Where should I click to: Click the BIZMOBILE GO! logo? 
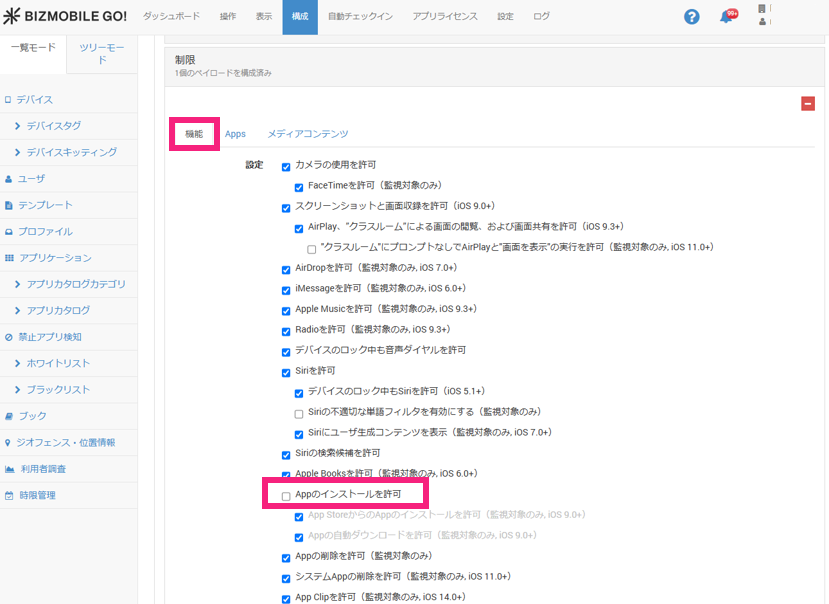64,17
